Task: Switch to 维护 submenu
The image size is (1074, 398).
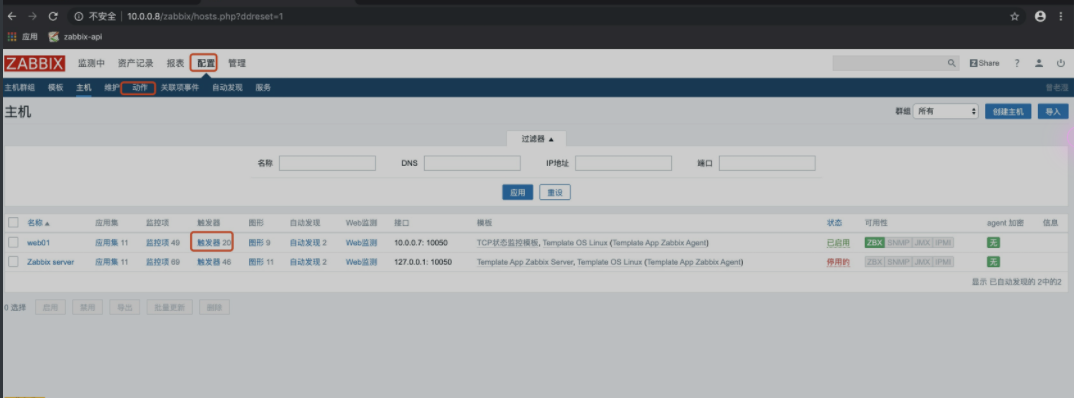Action: [112, 88]
